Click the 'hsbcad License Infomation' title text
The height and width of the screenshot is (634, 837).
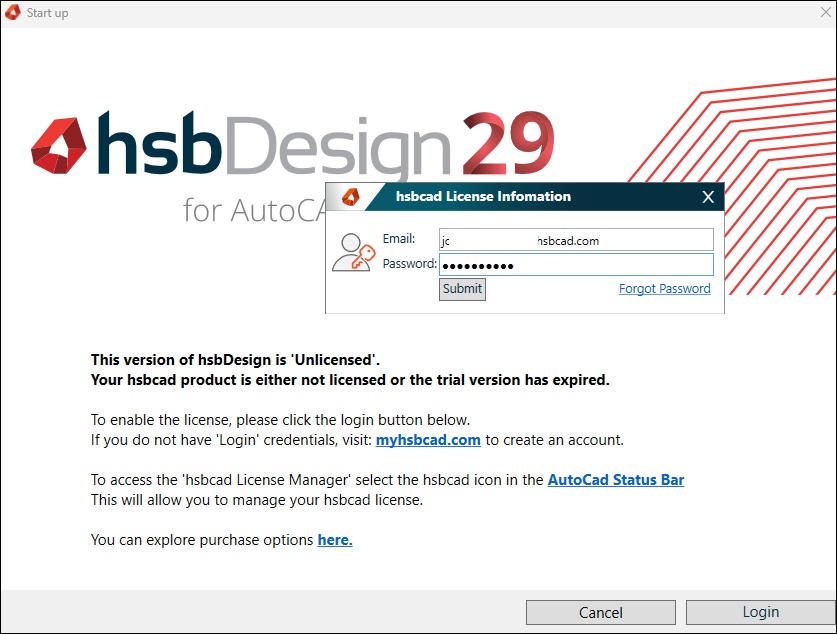tap(483, 196)
